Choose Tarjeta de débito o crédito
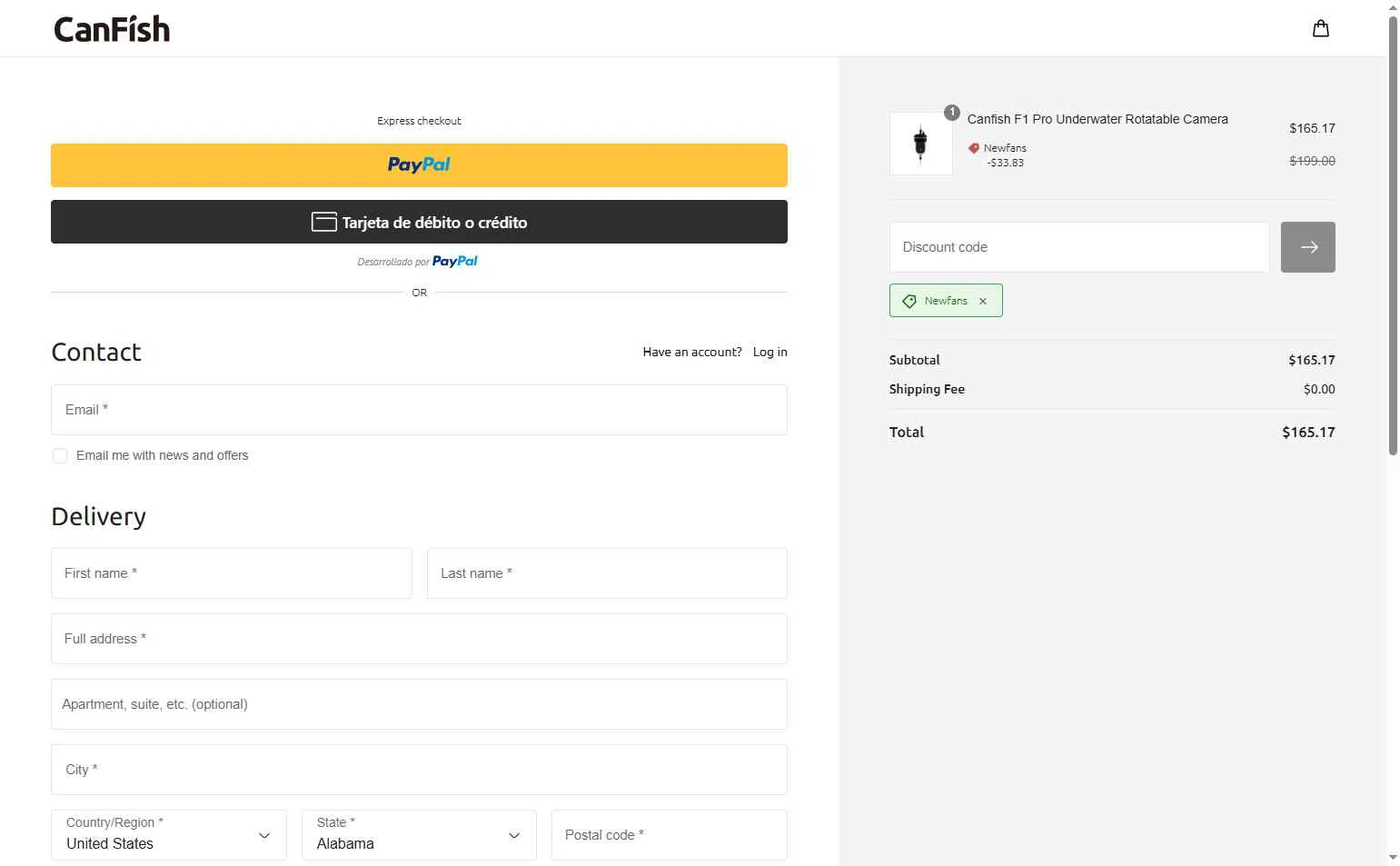 click(419, 222)
